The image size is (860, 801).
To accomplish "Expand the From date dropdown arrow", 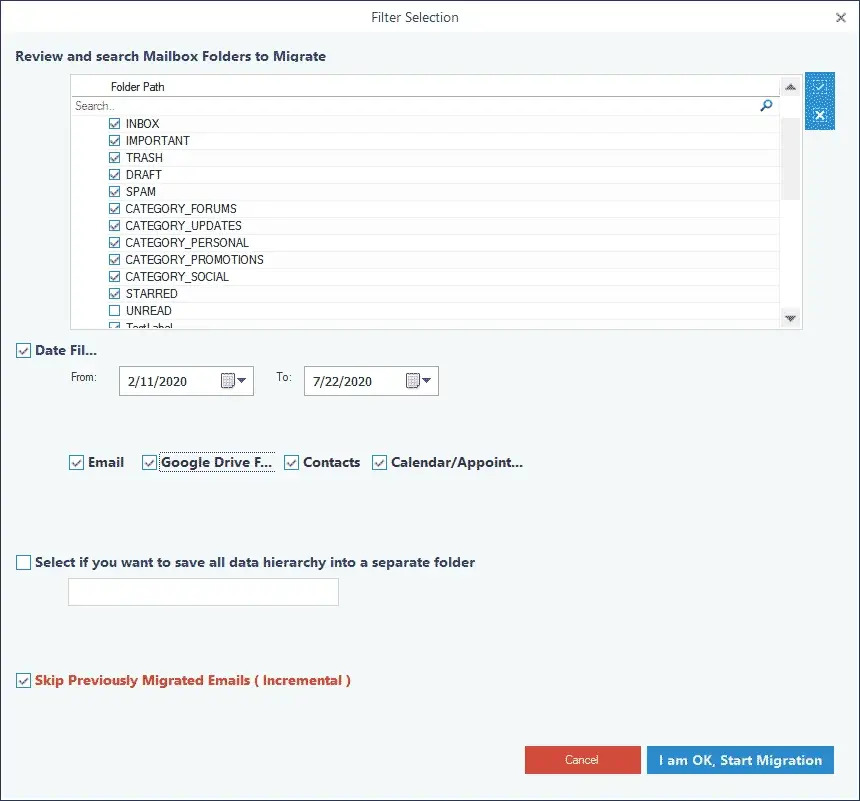I will tap(243, 380).
